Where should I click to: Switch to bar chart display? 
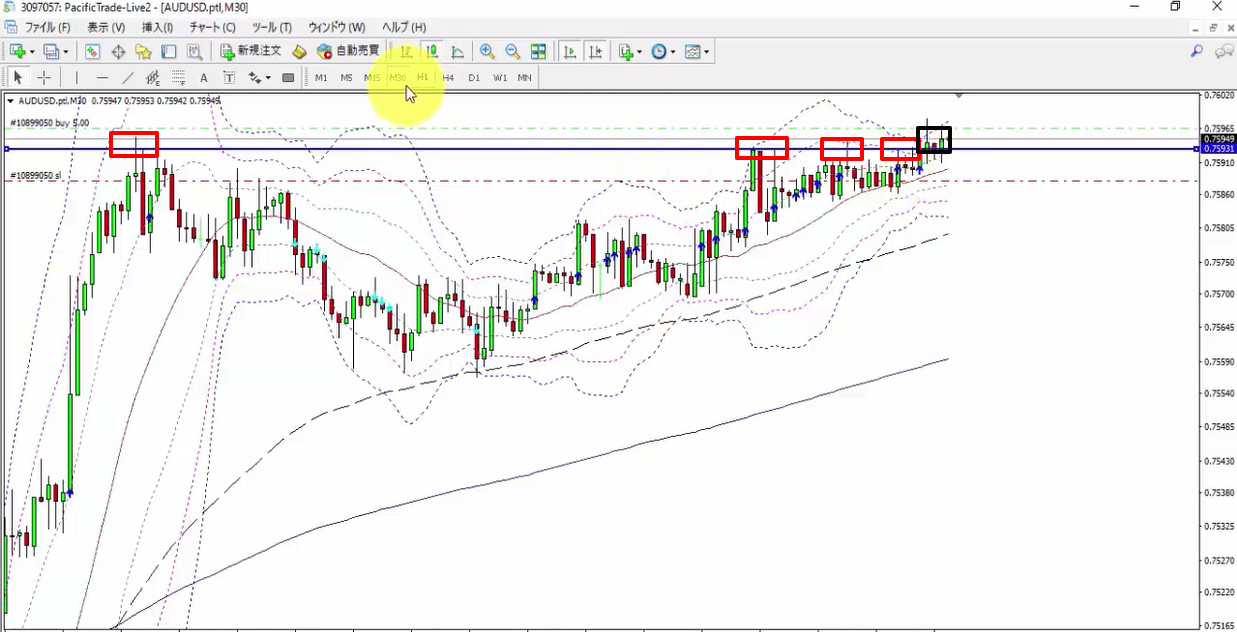pos(406,51)
